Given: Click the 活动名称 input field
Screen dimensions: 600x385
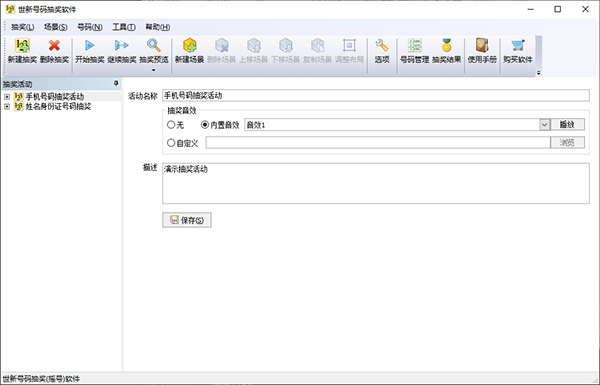Looking at the screenshot, I should click(x=376, y=95).
